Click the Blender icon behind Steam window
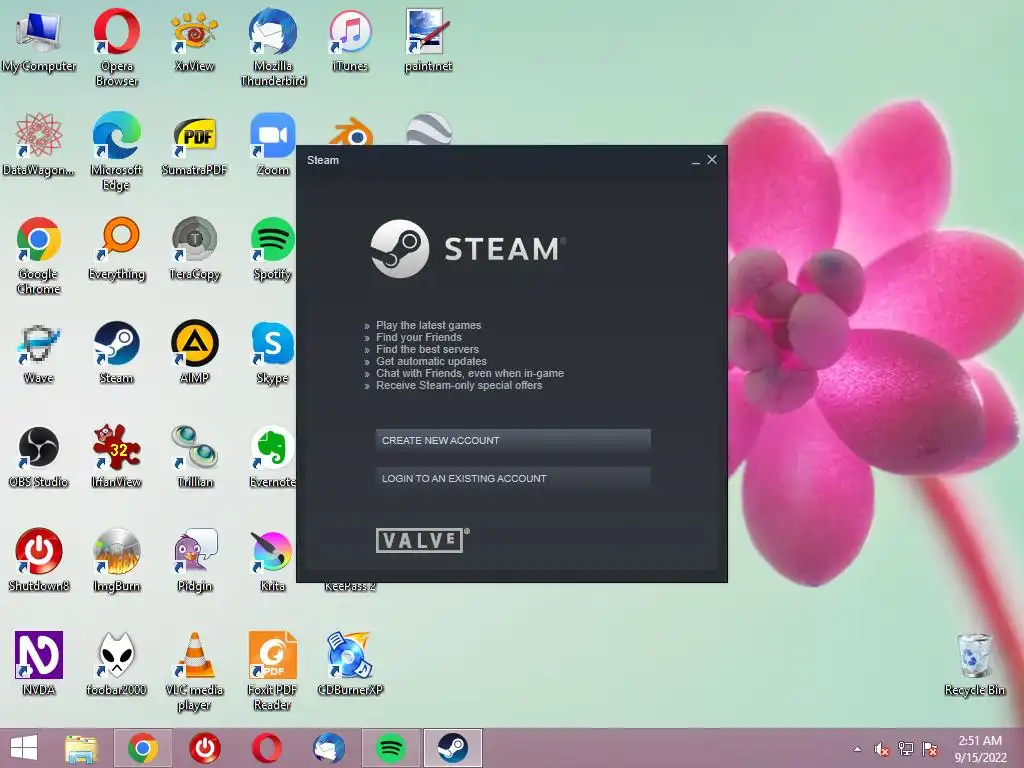Screen dimensions: 1024x768 pos(351,133)
